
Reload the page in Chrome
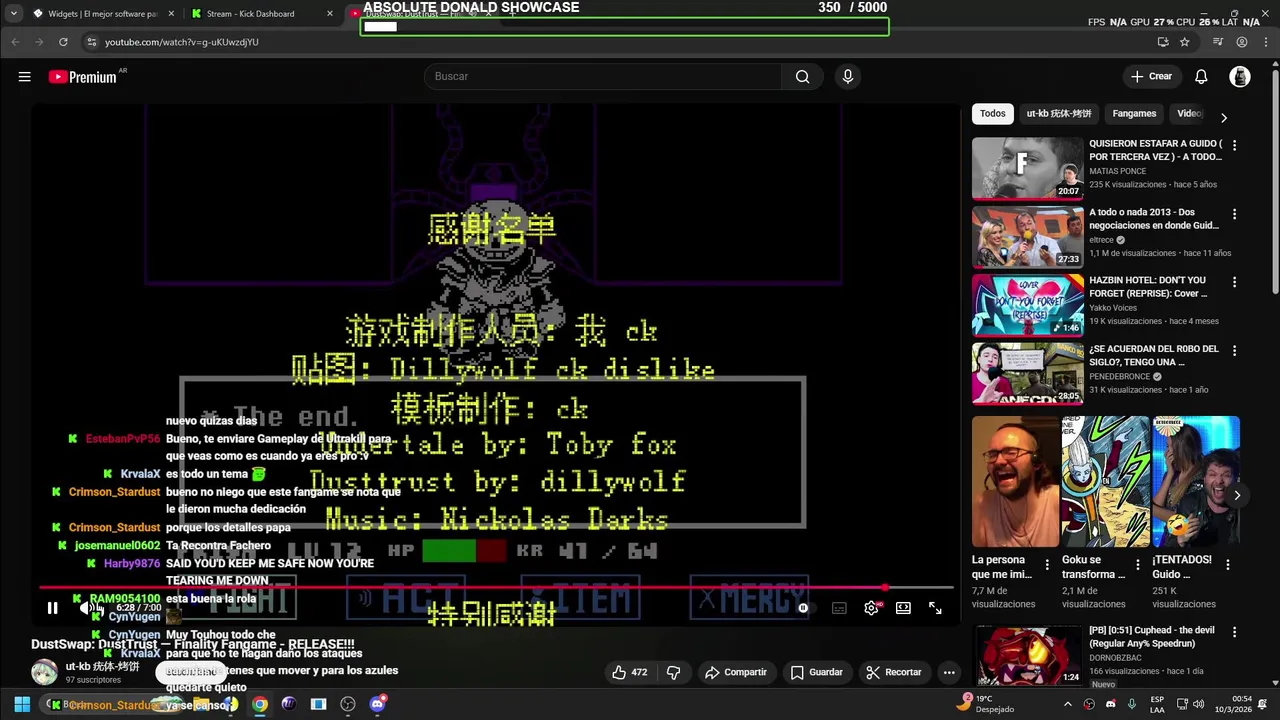coord(63,42)
